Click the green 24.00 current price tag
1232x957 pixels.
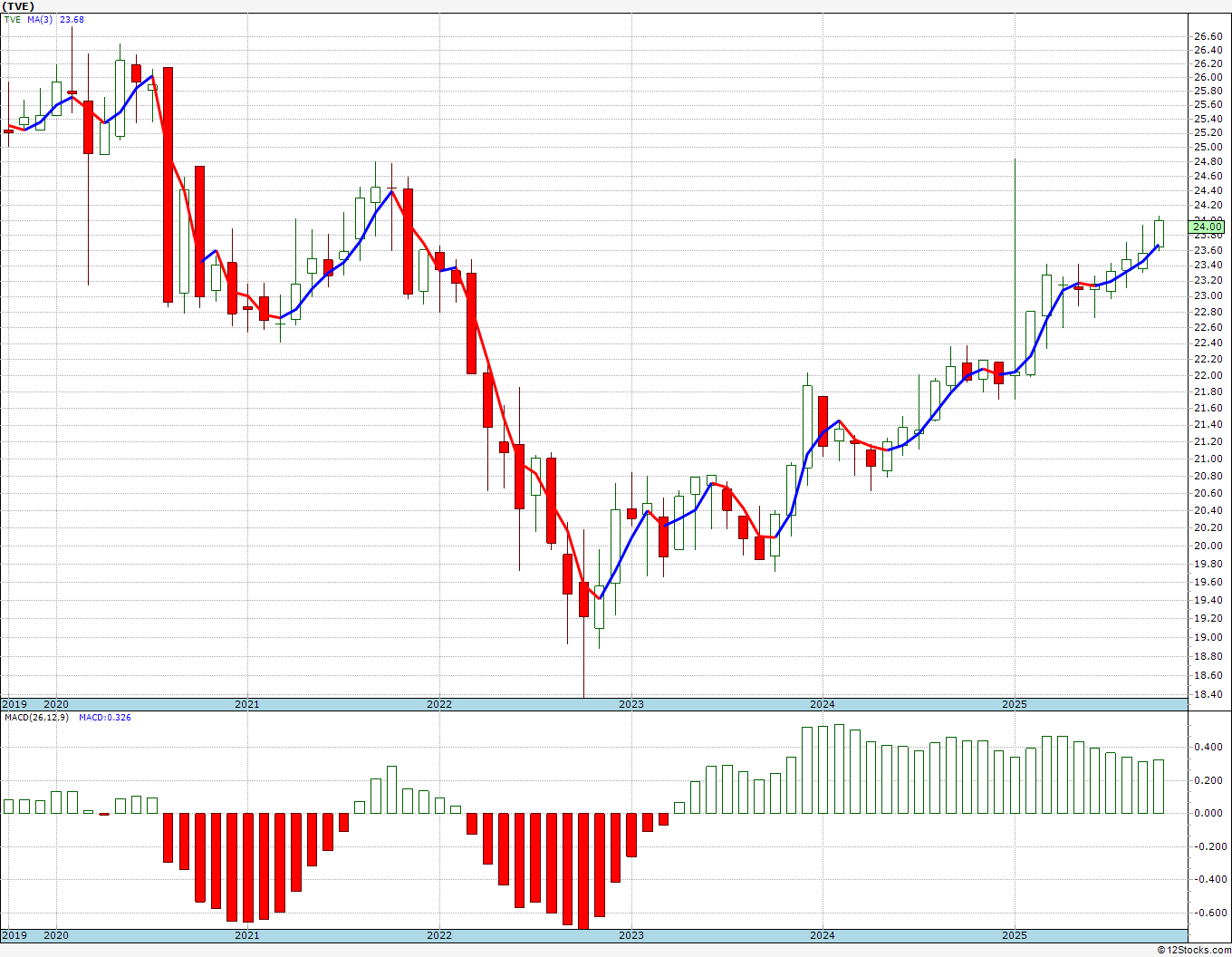(1208, 227)
